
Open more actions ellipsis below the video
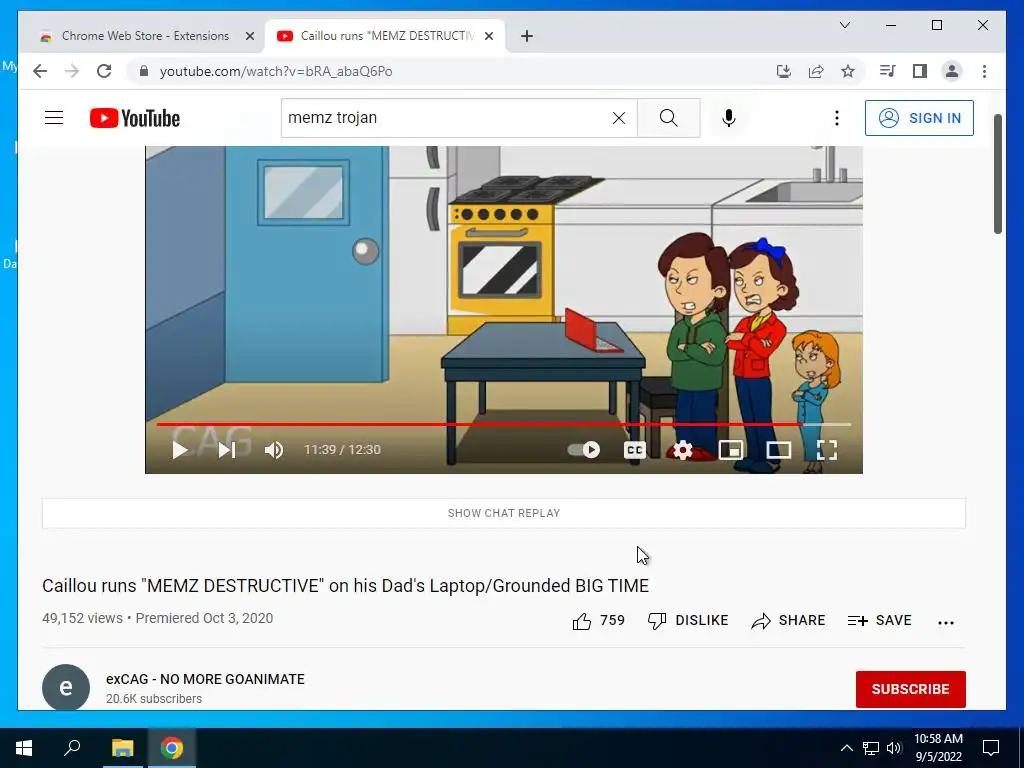pyautogui.click(x=946, y=622)
